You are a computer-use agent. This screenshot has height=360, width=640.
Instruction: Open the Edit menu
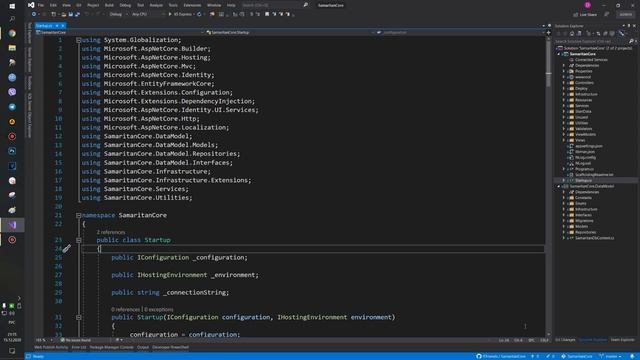point(53,5)
